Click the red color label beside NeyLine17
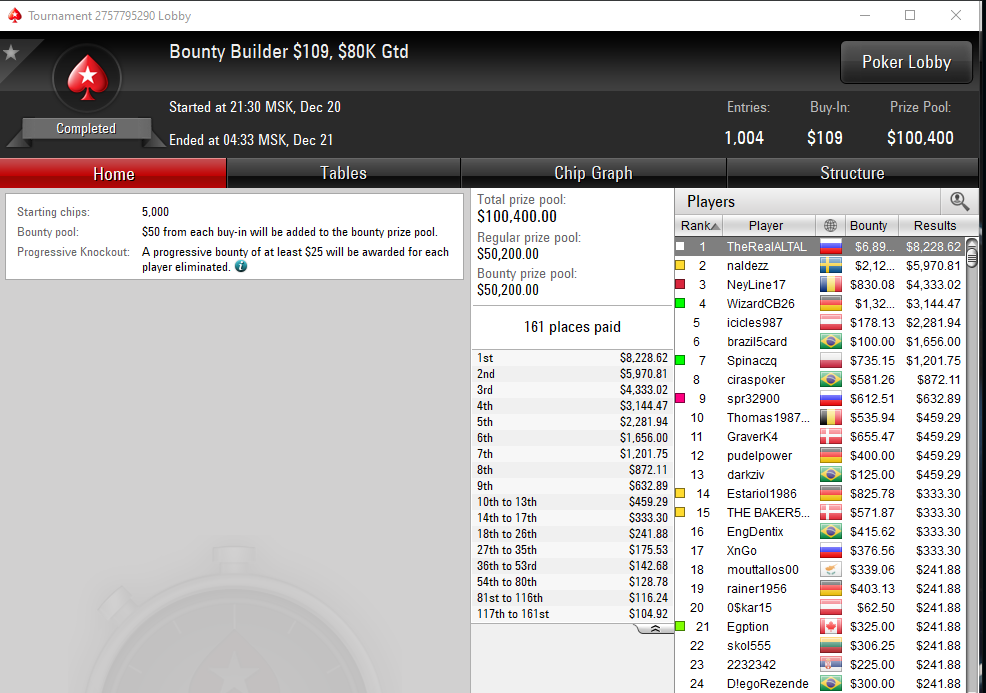The height and width of the screenshot is (693, 986). coord(680,284)
